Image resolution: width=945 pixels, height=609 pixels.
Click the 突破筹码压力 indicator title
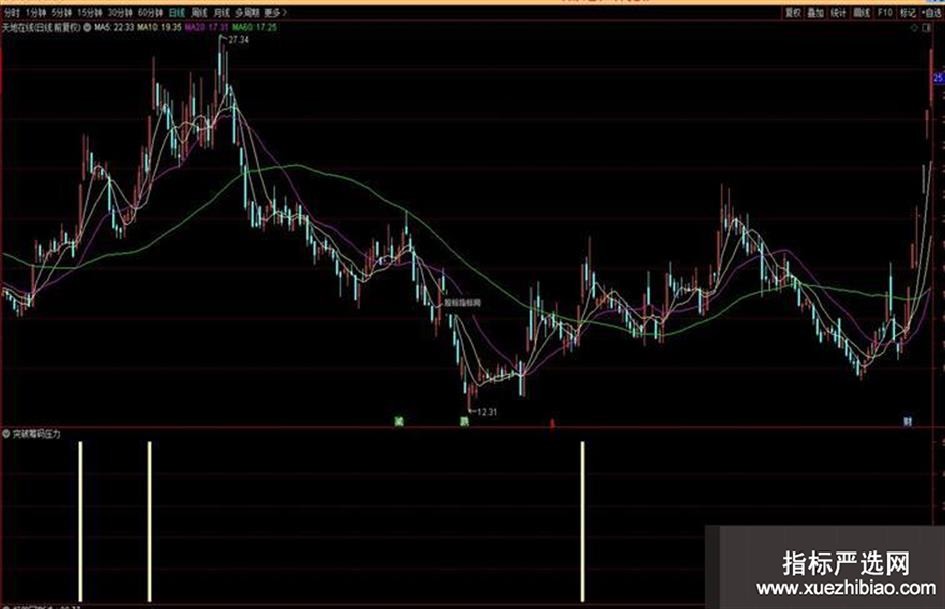[x=37, y=434]
